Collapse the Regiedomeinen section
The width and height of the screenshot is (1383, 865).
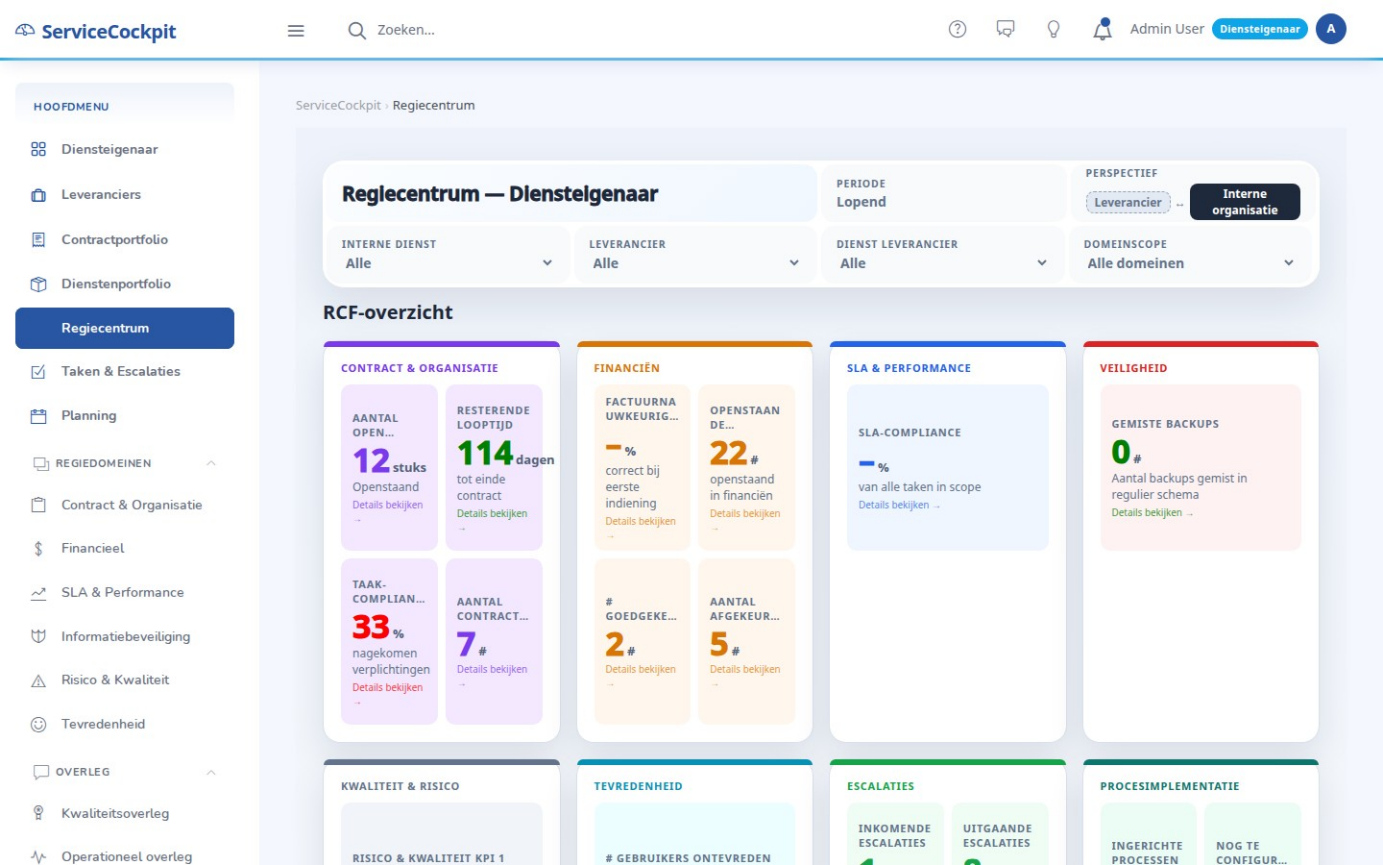pyautogui.click(x=210, y=464)
